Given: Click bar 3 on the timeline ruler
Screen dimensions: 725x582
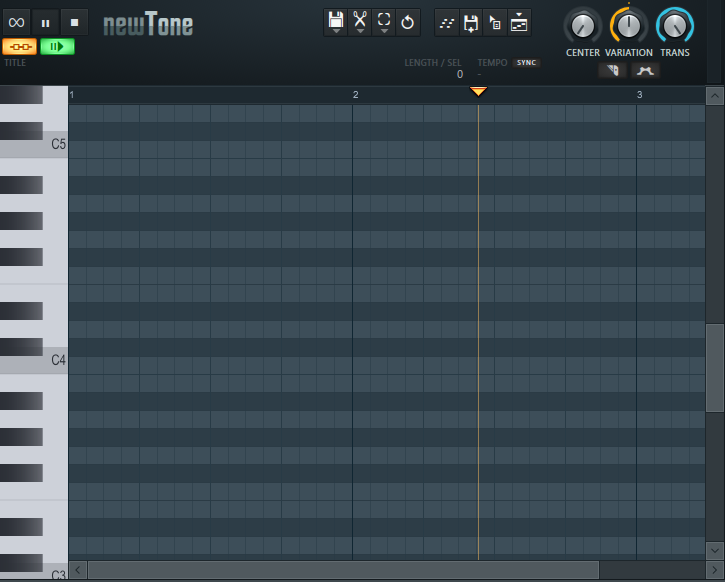Looking at the screenshot, I should coord(639,95).
